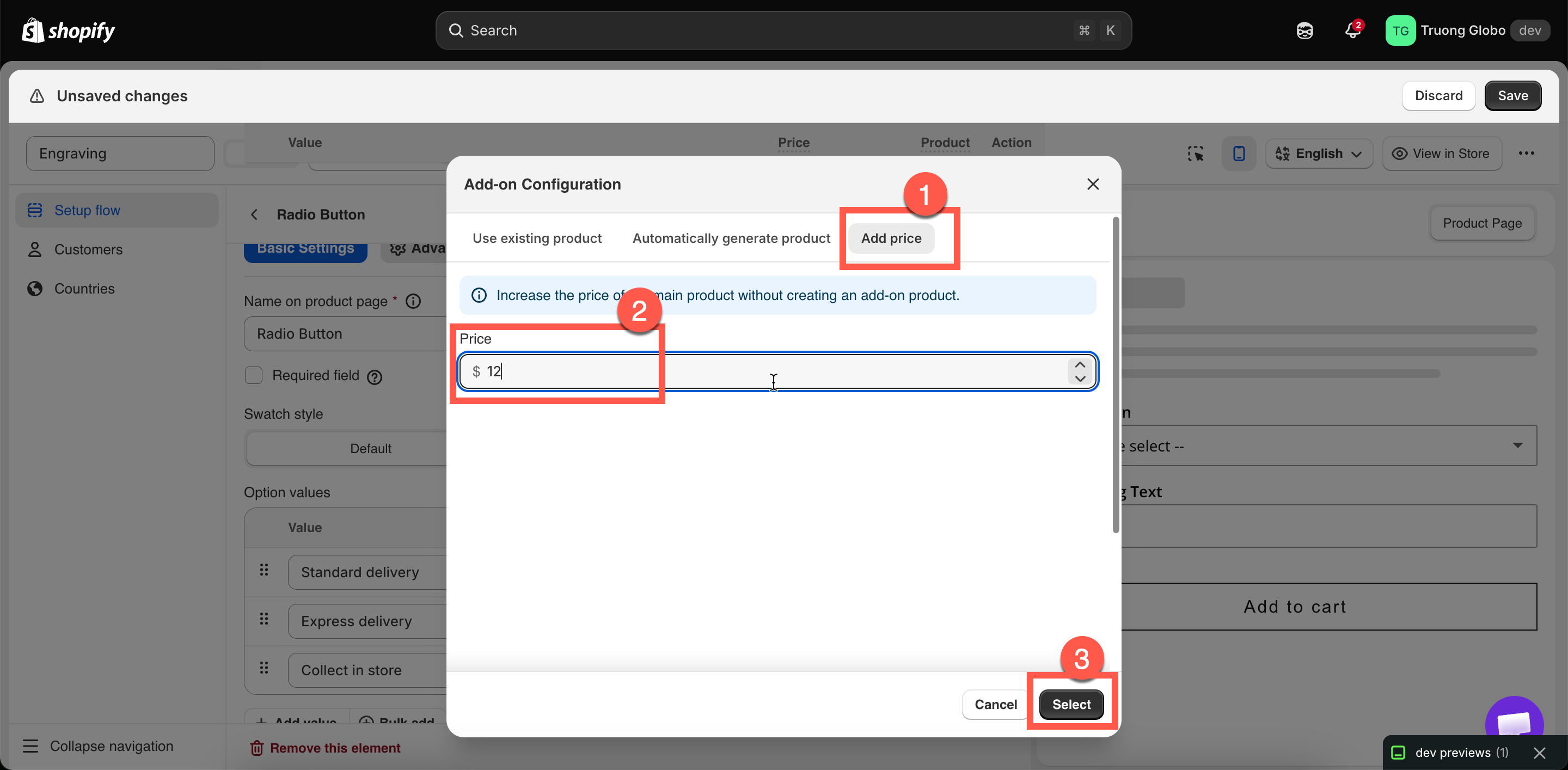The width and height of the screenshot is (1568, 770).
Task: Click View in Store
Action: 1441,154
